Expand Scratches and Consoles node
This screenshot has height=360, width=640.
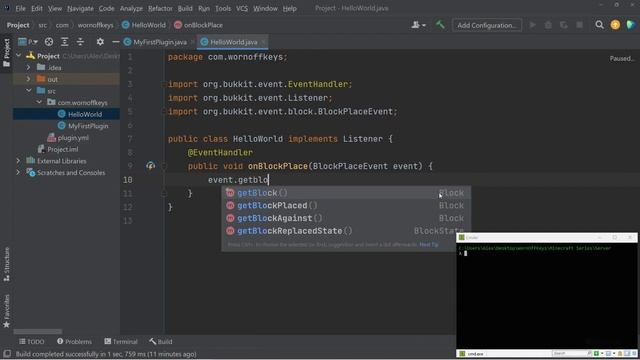coord(18,172)
